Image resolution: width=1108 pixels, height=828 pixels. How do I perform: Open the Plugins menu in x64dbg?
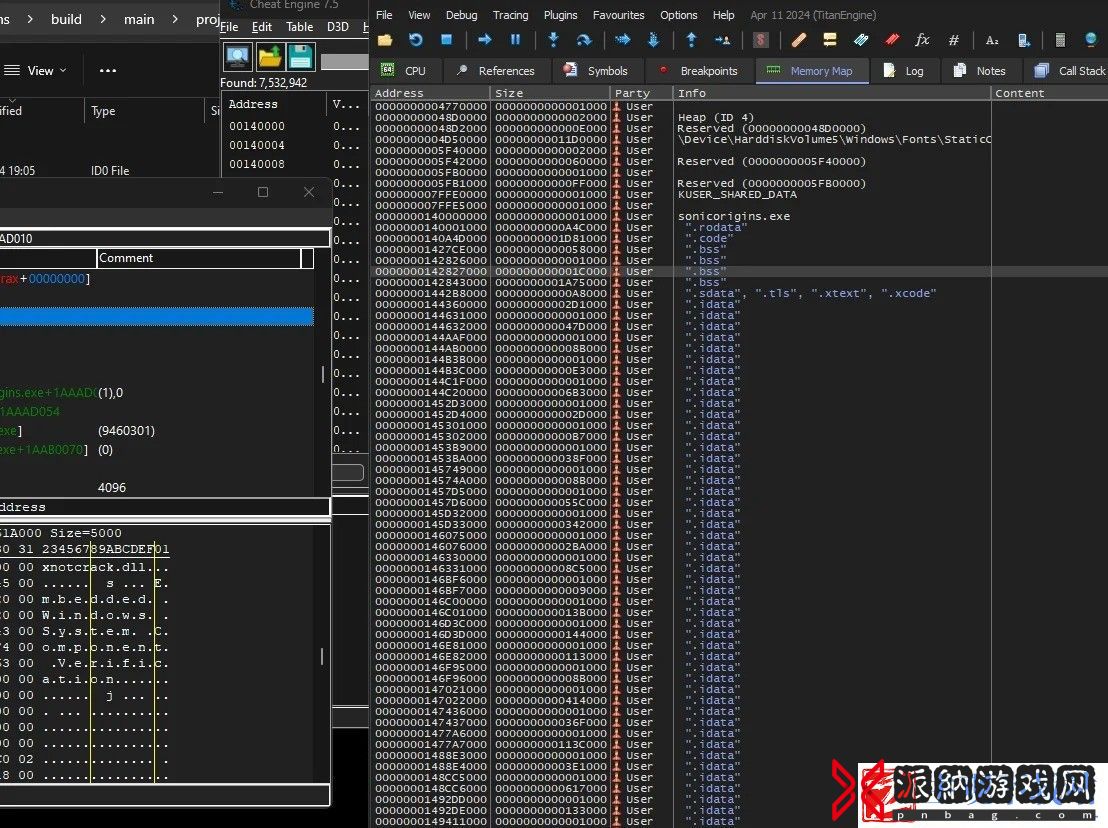coord(560,15)
